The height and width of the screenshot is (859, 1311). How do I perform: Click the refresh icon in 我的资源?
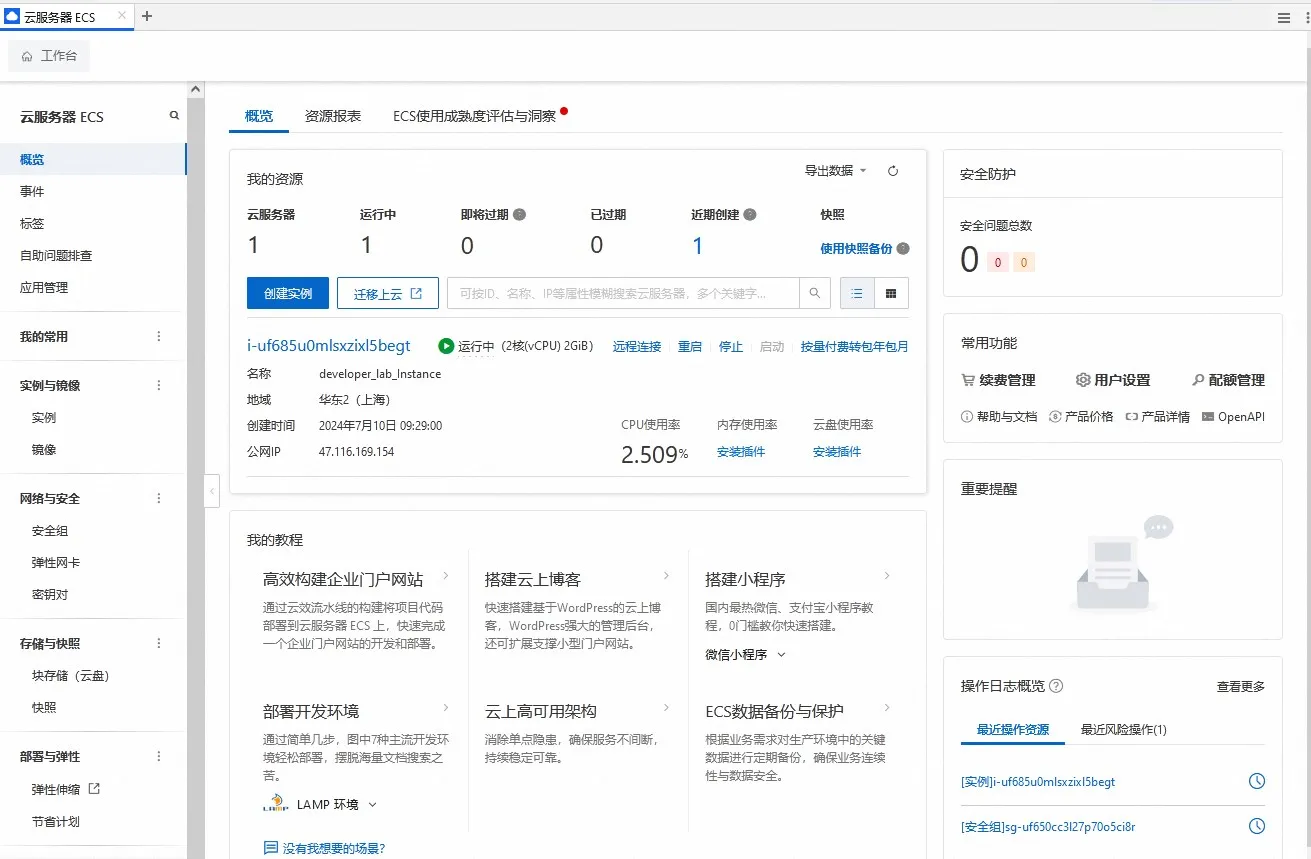click(893, 171)
